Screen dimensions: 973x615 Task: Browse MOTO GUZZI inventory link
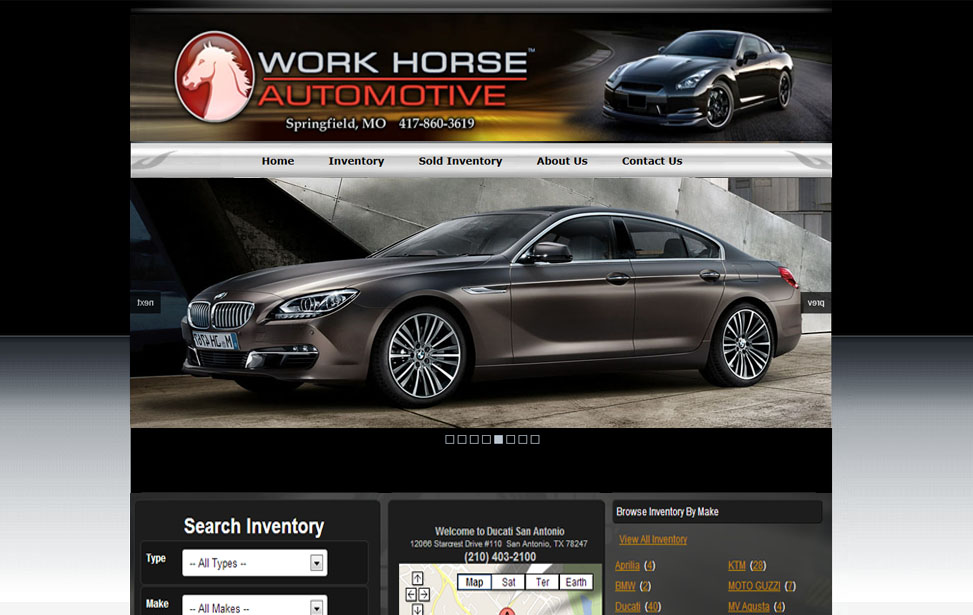(x=754, y=586)
